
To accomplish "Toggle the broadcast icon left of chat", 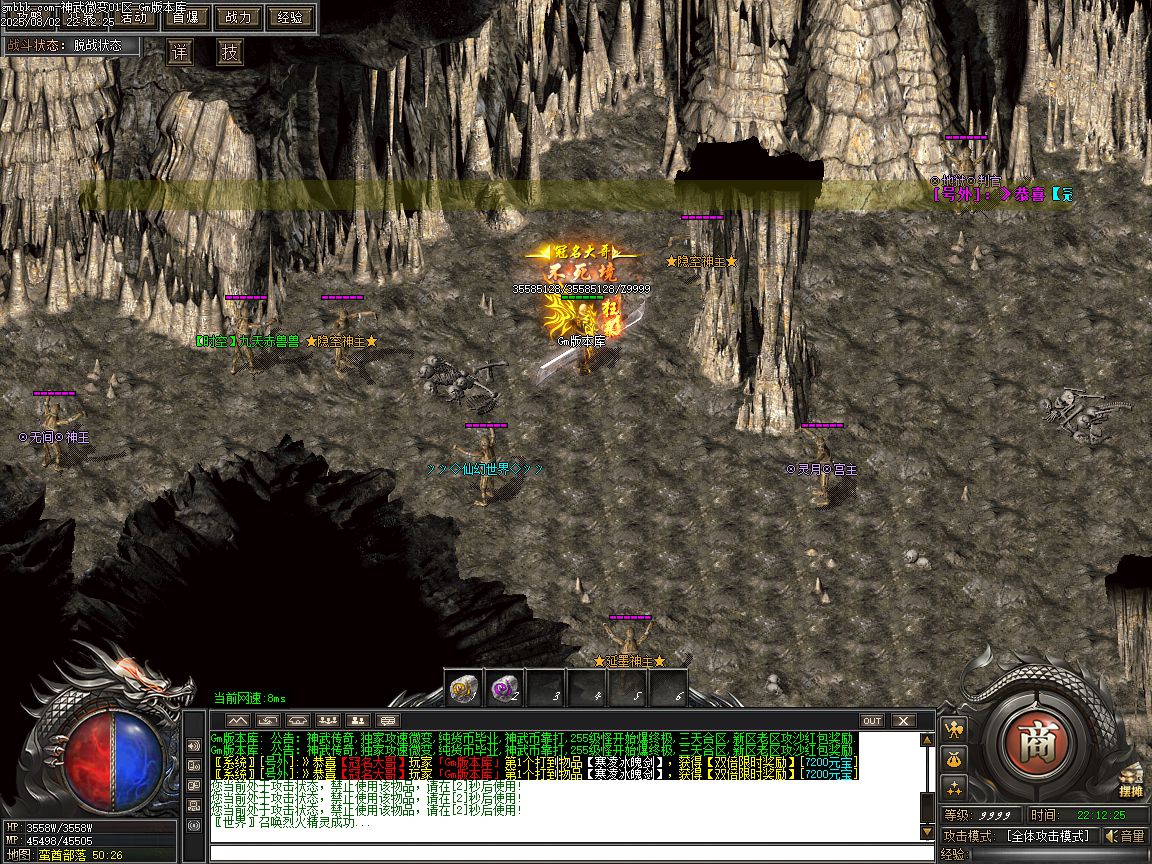I will point(194,825).
